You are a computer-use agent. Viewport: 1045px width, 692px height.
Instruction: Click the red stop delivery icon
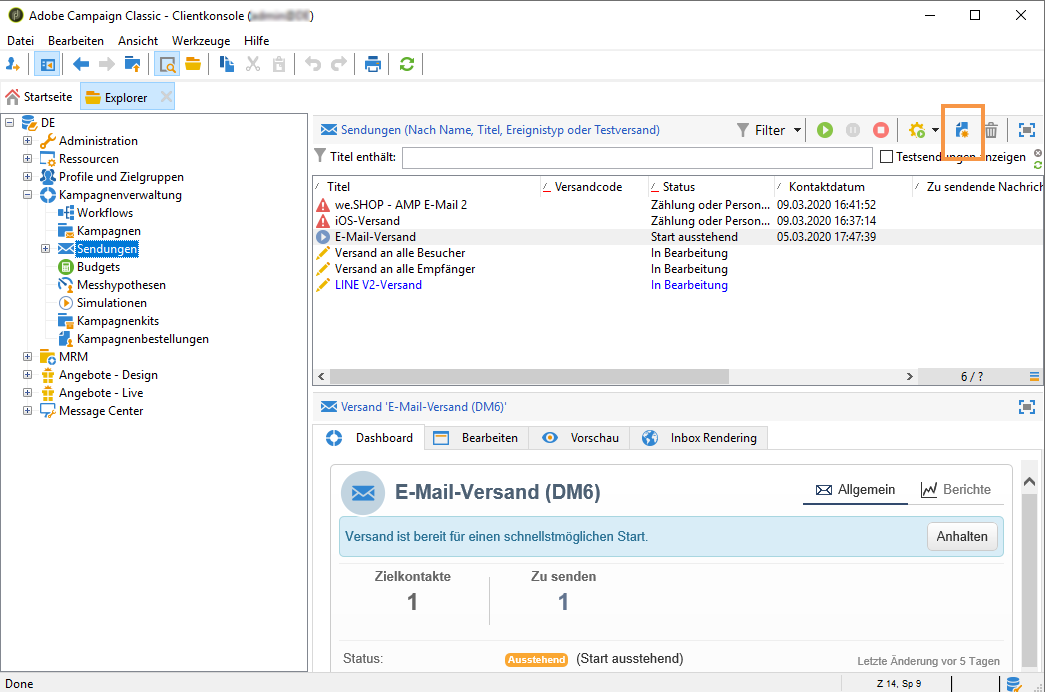880,130
